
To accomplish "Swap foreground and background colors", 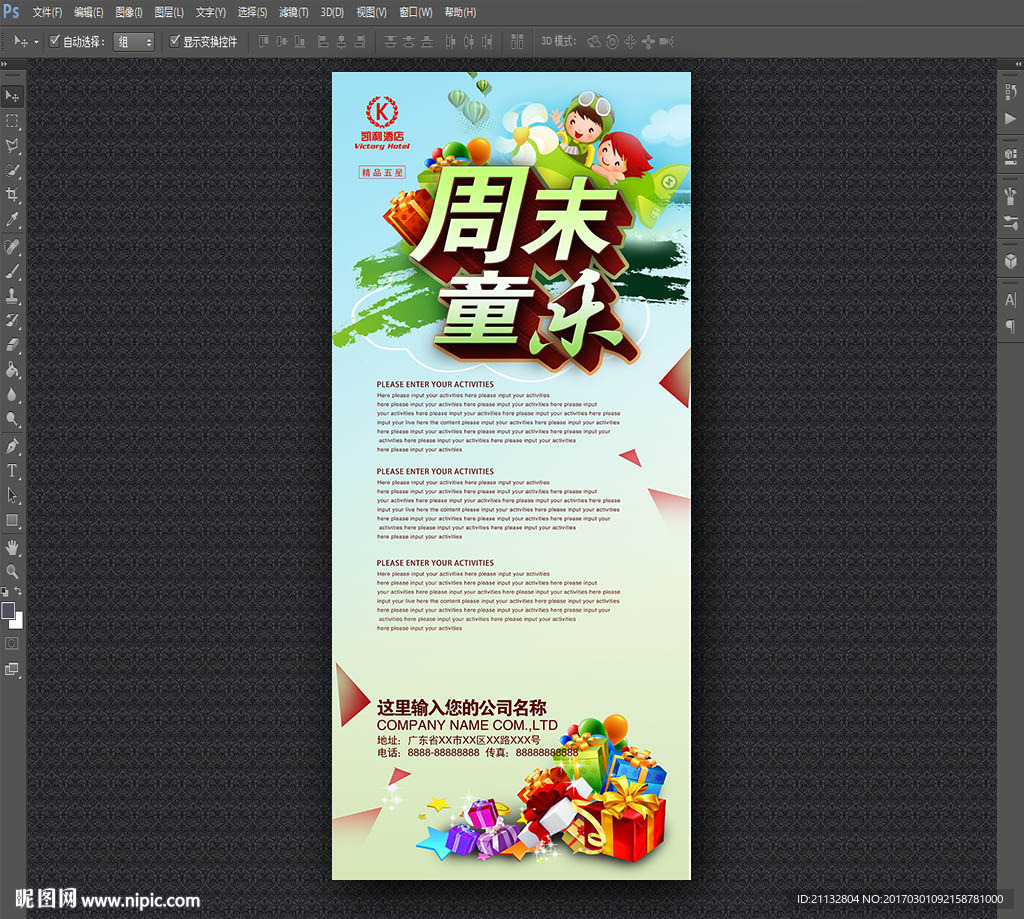I will pyautogui.click(x=18, y=590).
